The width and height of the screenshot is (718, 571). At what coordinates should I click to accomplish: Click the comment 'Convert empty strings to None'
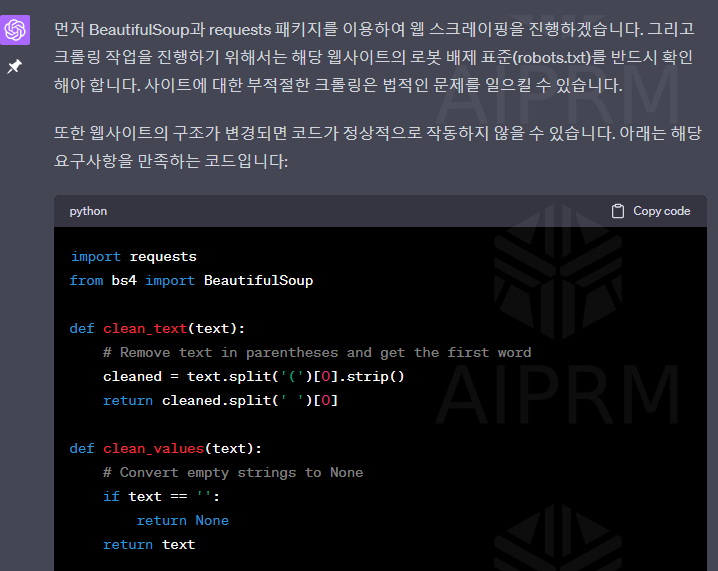point(233,472)
